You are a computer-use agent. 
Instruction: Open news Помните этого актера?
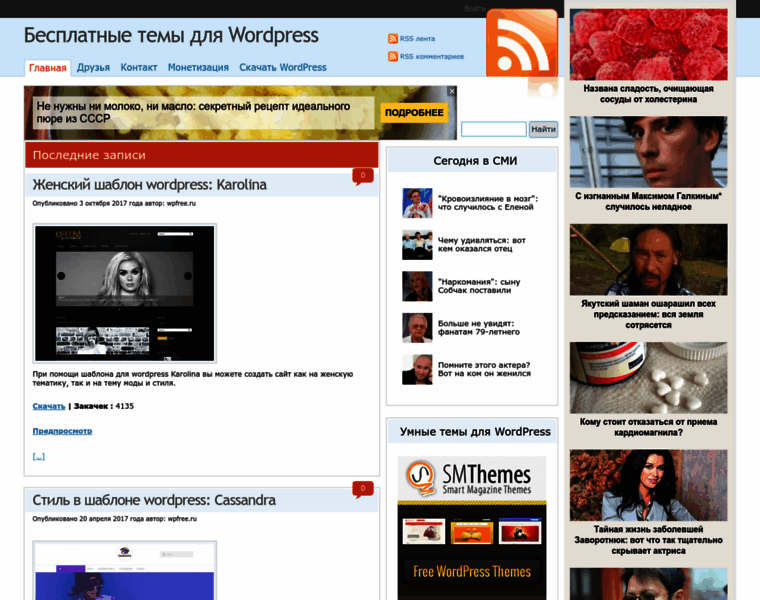pyautogui.click(x=484, y=369)
